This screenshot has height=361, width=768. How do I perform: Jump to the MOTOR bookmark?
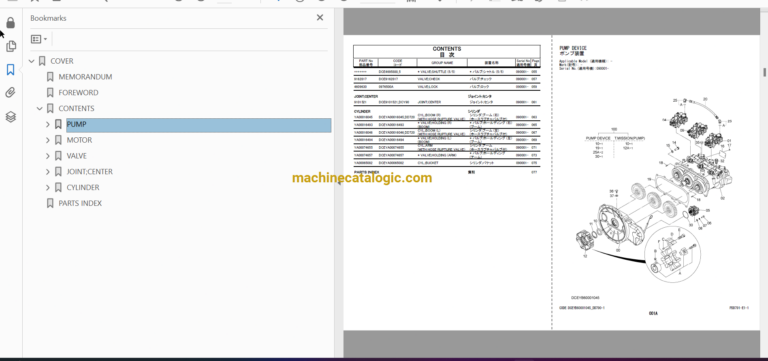pyautogui.click(x=79, y=140)
